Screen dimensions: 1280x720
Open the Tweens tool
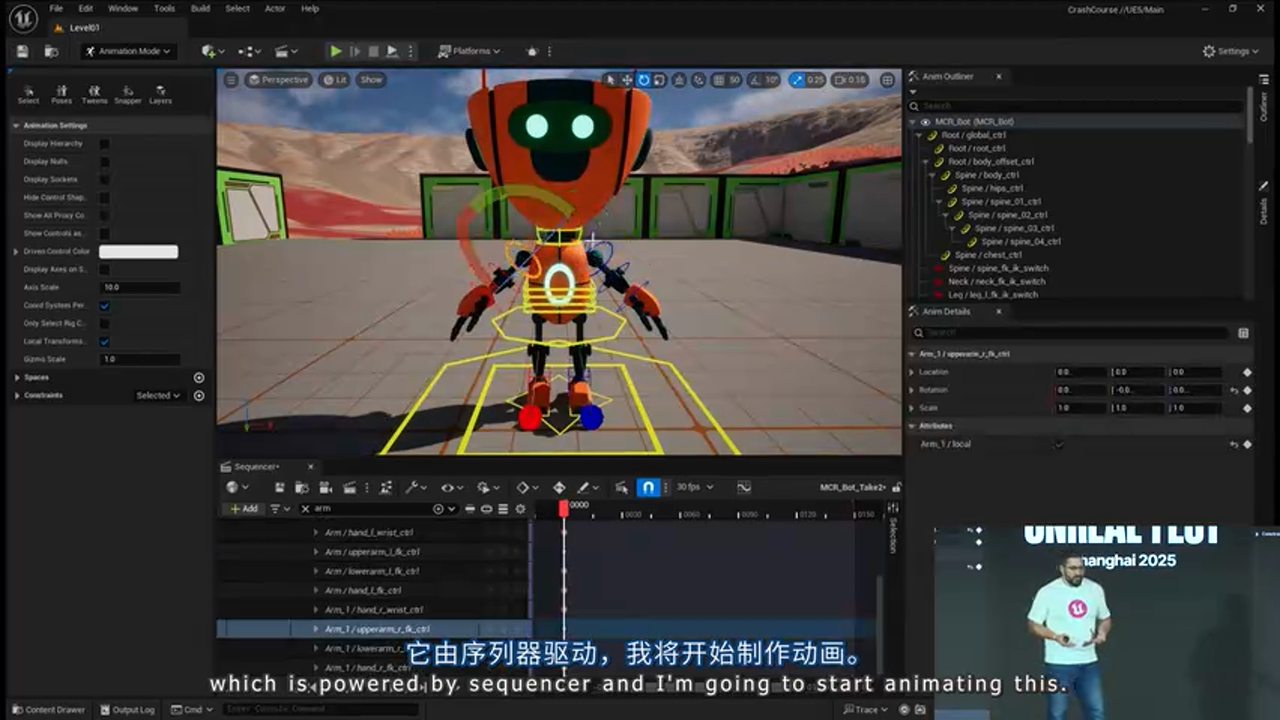tap(95, 93)
